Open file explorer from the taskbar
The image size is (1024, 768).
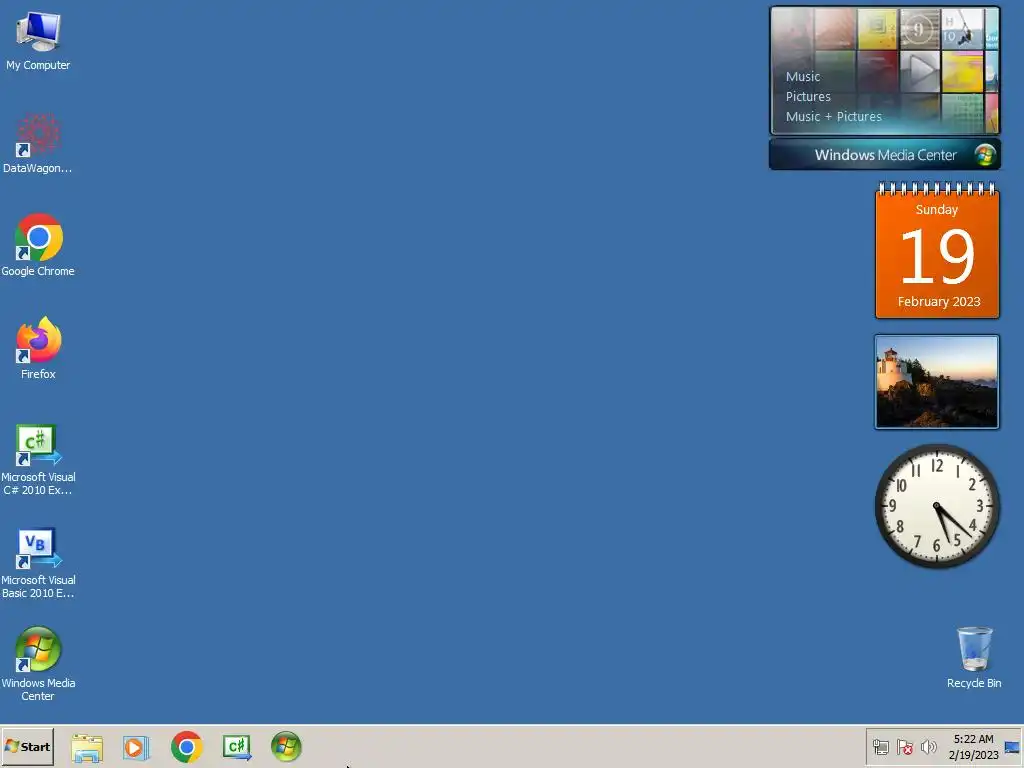pyautogui.click(x=87, y=747)
